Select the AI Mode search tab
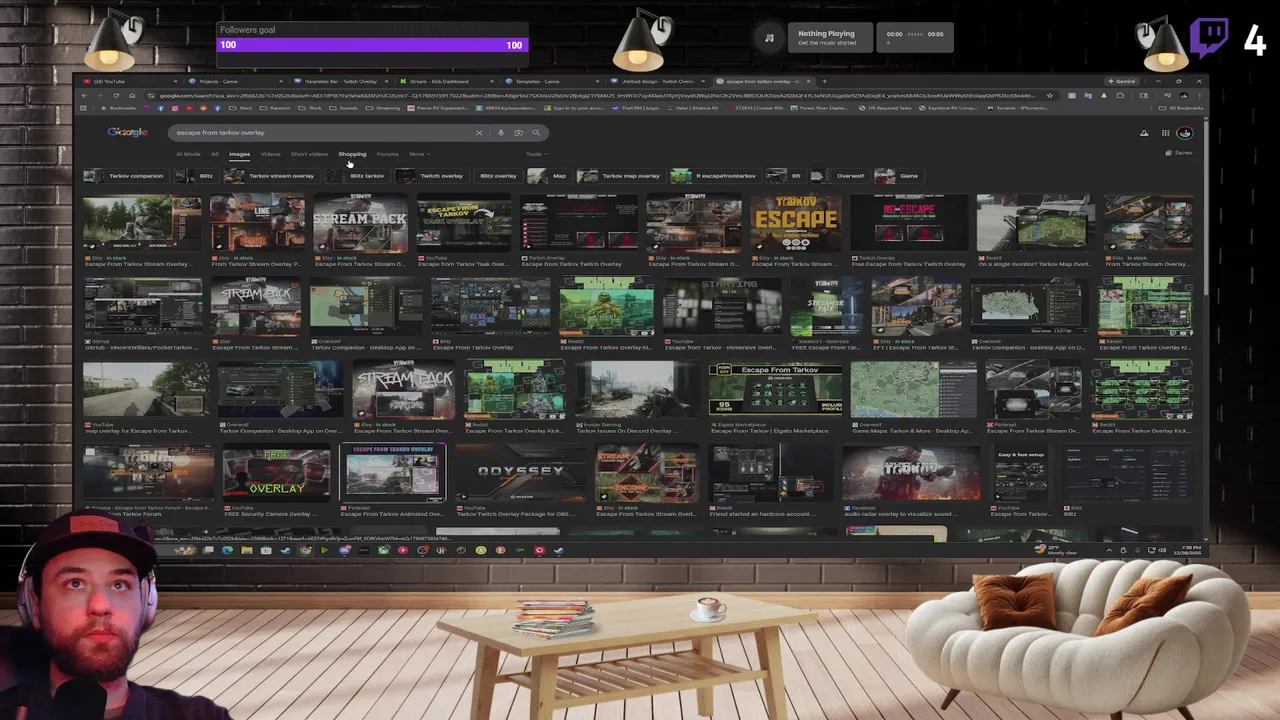Image resolution: width=1280 pixels, height=720 pixels. click(x=188, y=154)
